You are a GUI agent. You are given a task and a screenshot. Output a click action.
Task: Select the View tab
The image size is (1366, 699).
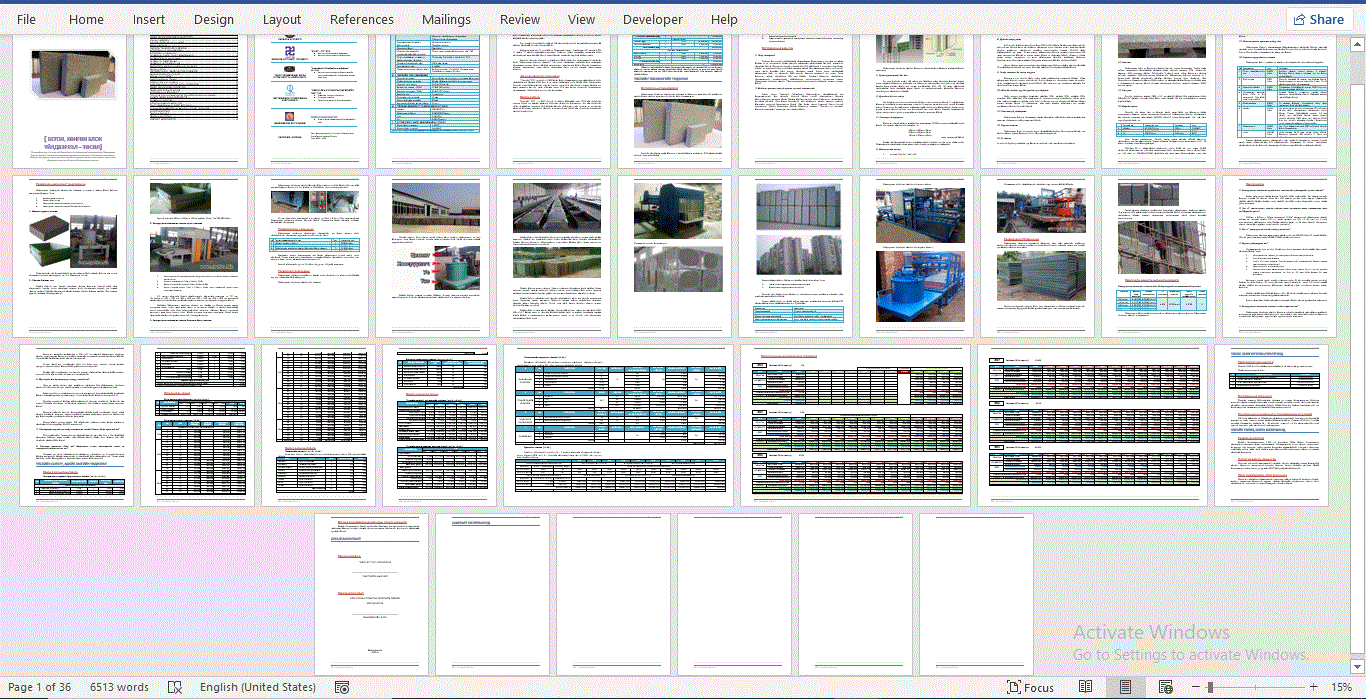click(581, 19)
